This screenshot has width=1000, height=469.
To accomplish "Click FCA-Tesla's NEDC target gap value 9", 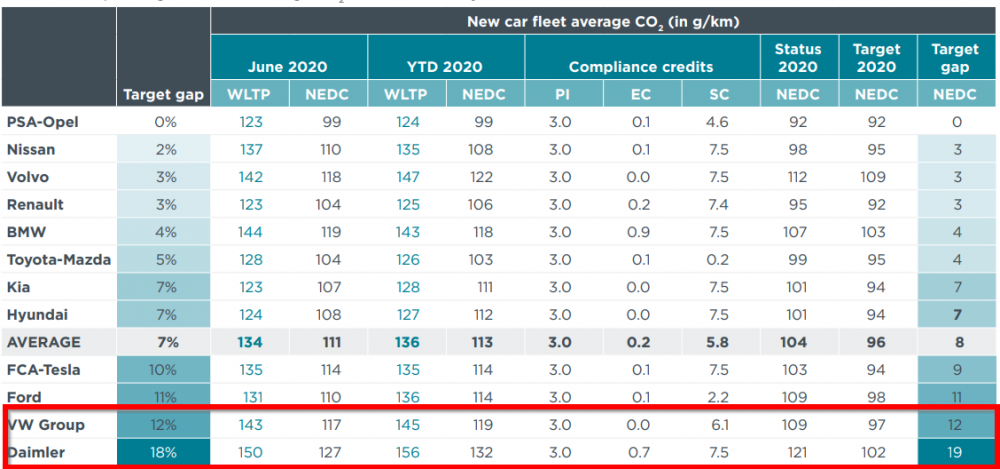I will pos(957,369).
